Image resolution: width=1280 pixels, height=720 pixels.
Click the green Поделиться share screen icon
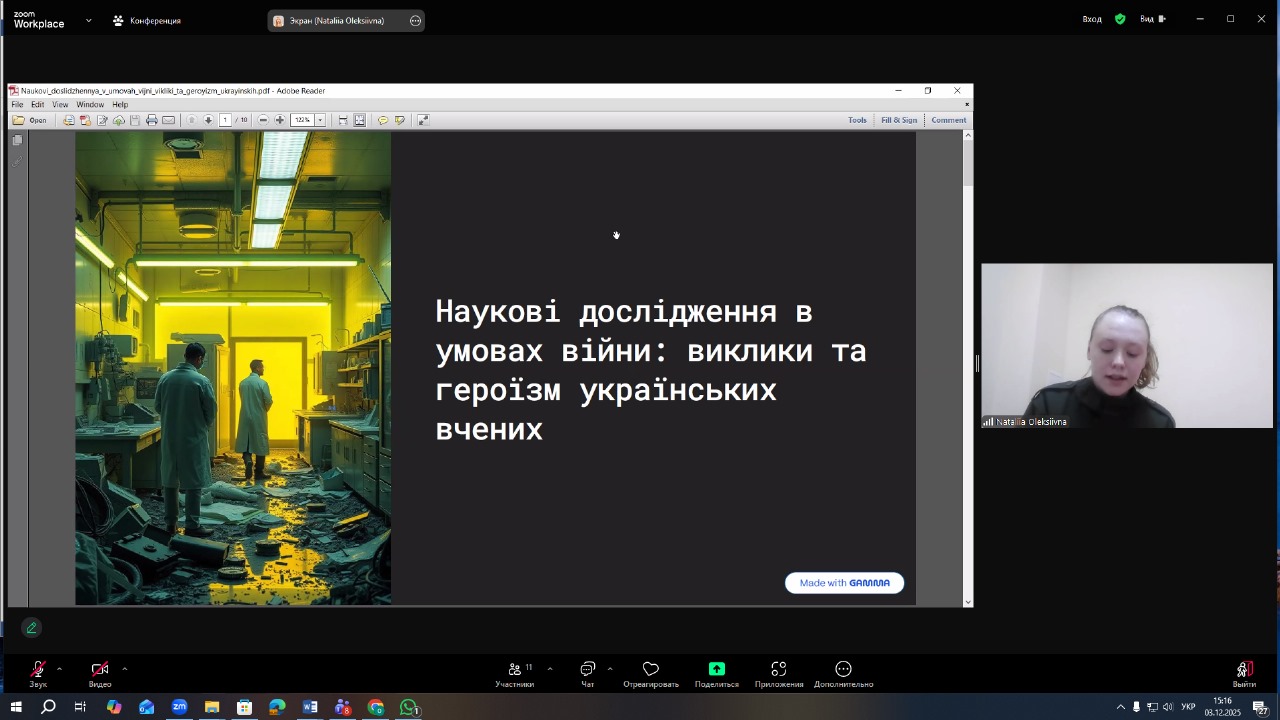tap(716, 669)
